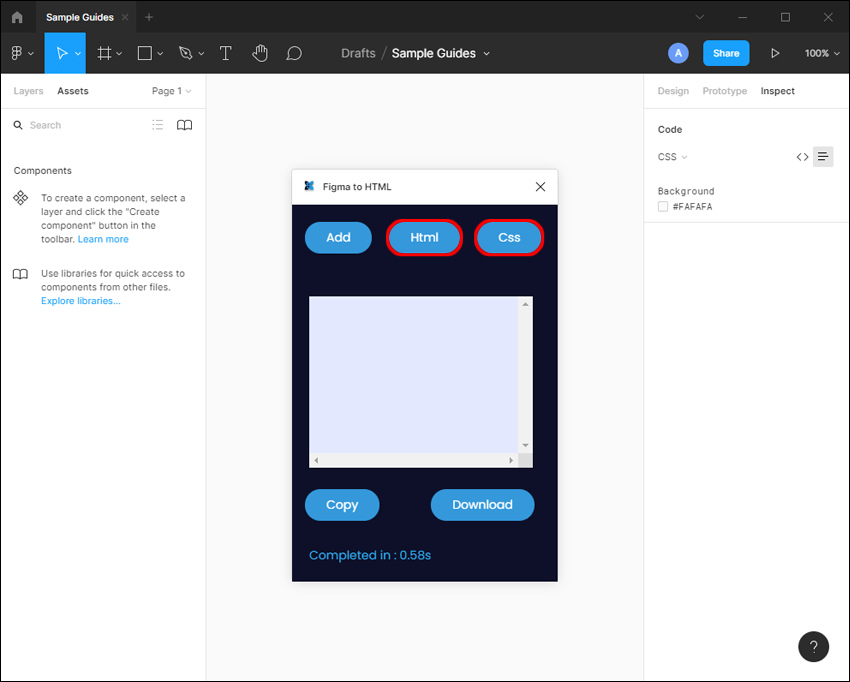This screenshot has height=682, width=850.
Task: Open the zoom percentage dropdown
Action: click(820, 53)
